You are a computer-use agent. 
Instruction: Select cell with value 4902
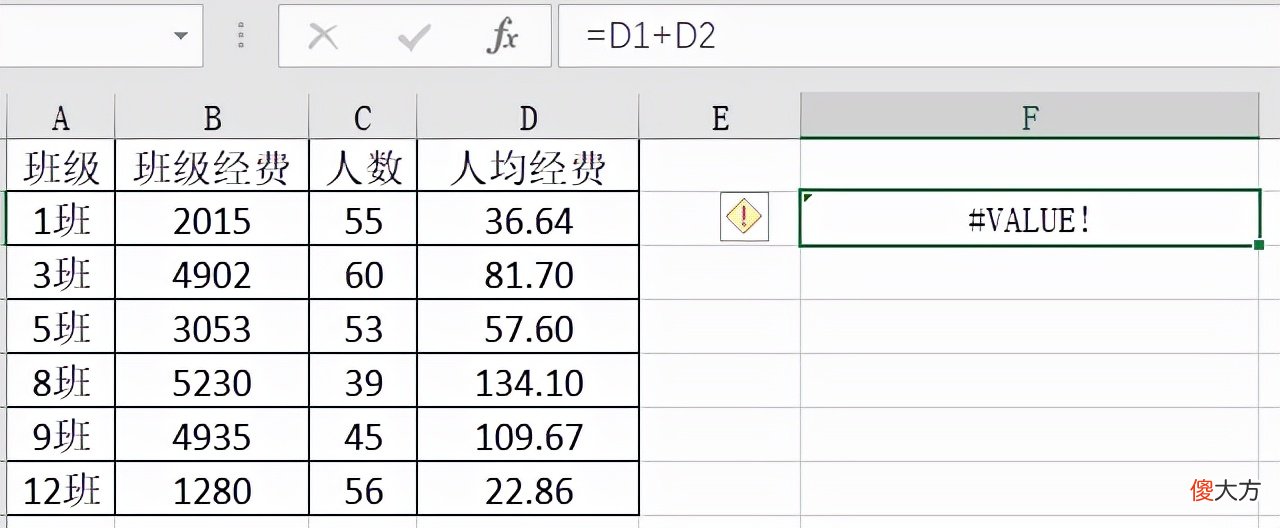(x=212, y=273)
